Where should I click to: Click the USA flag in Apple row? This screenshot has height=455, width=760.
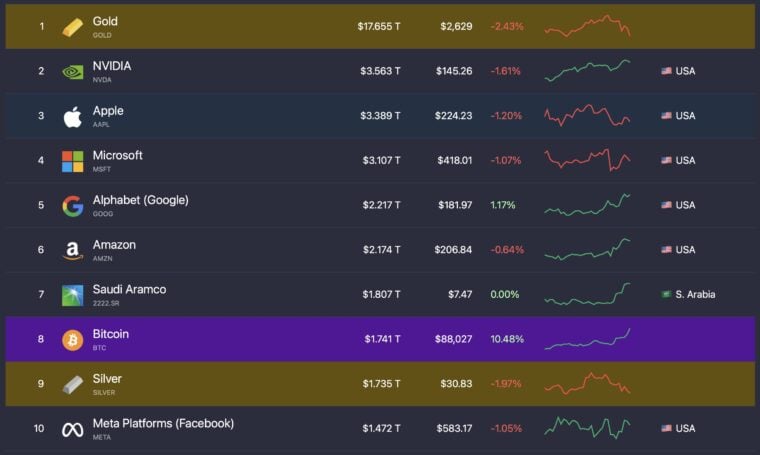pyautogui.click(x=666, y=115)
